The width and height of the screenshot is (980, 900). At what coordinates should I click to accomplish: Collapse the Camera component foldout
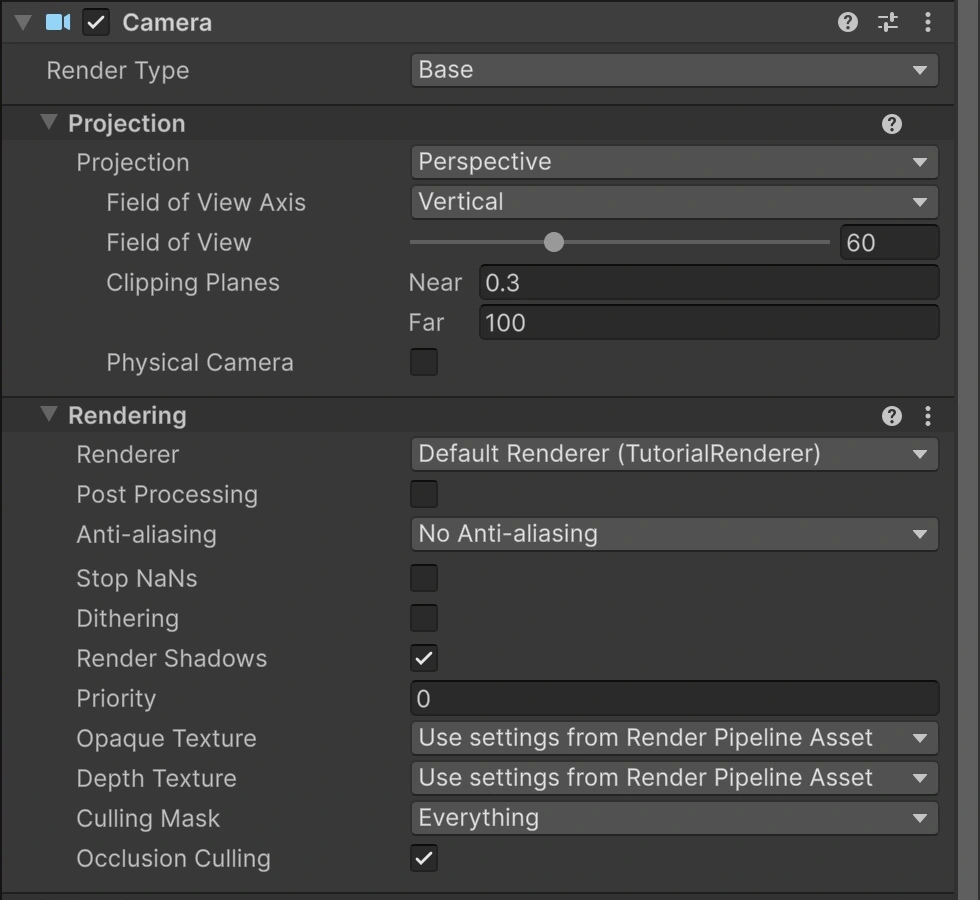23,22
